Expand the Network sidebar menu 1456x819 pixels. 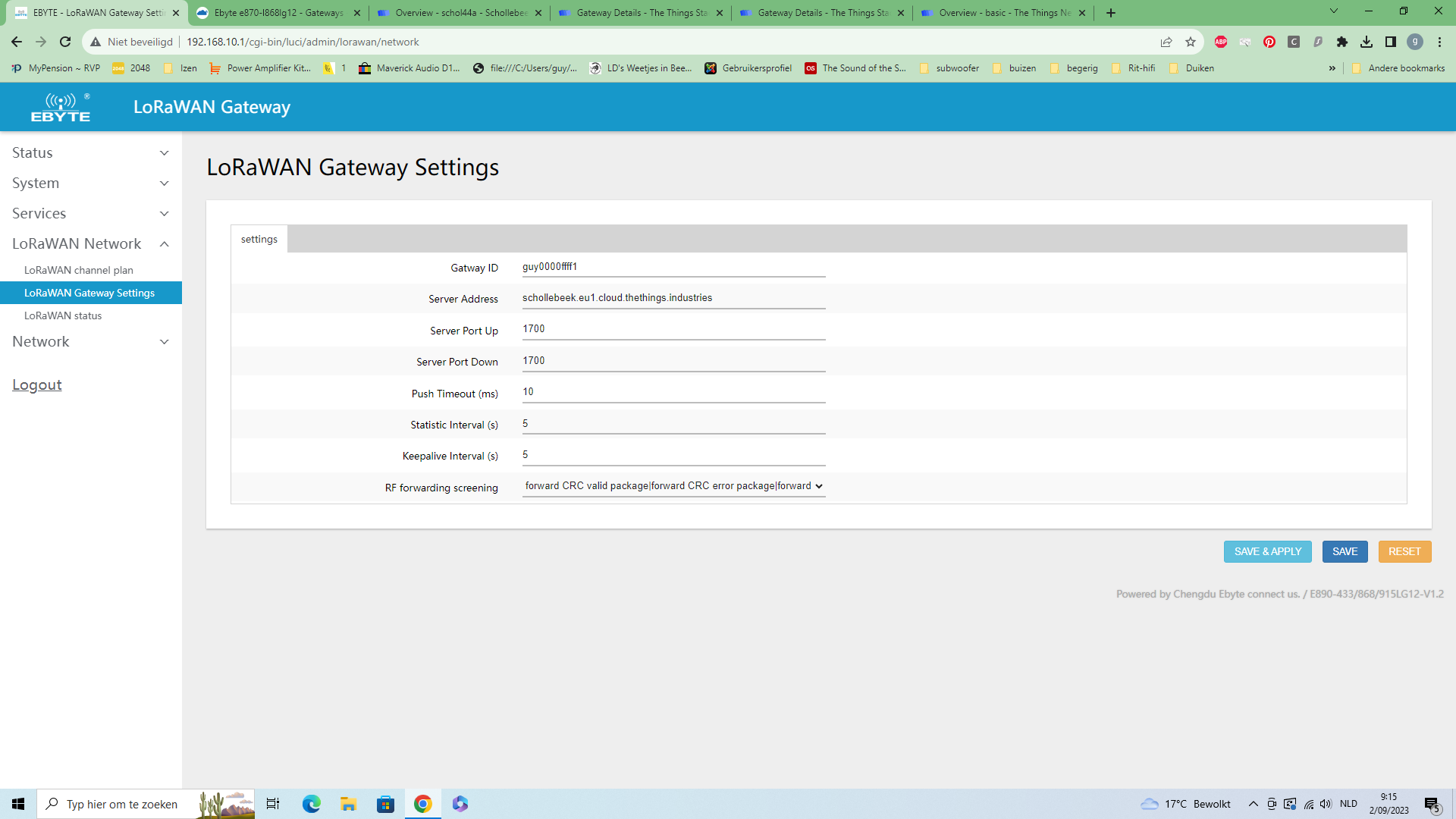91,341
